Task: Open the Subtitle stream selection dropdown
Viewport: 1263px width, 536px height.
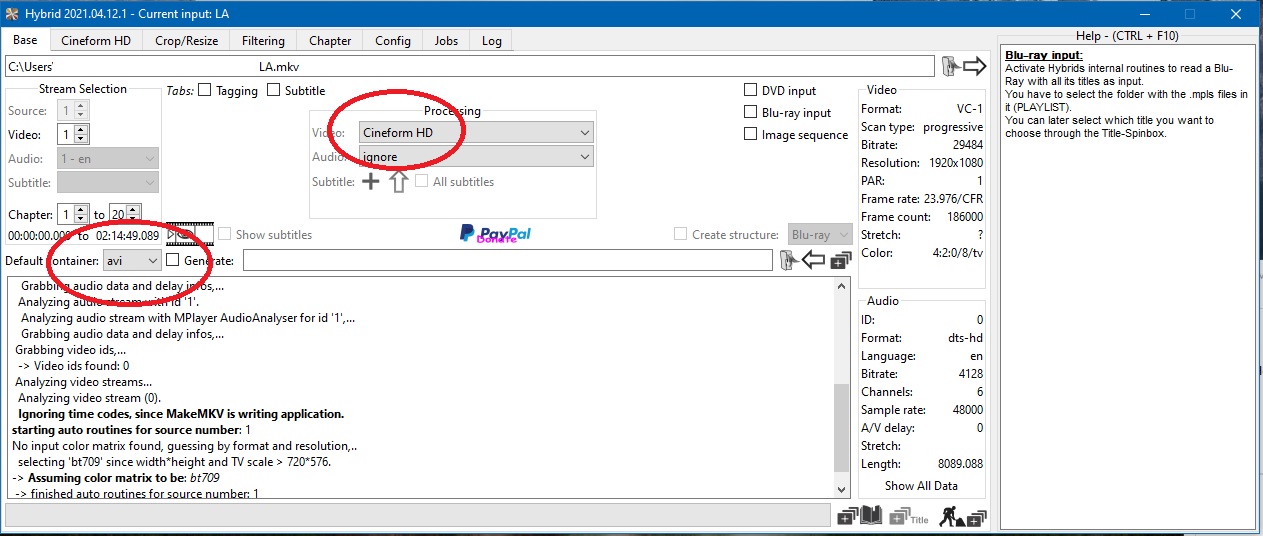Action: click(108, 182)
